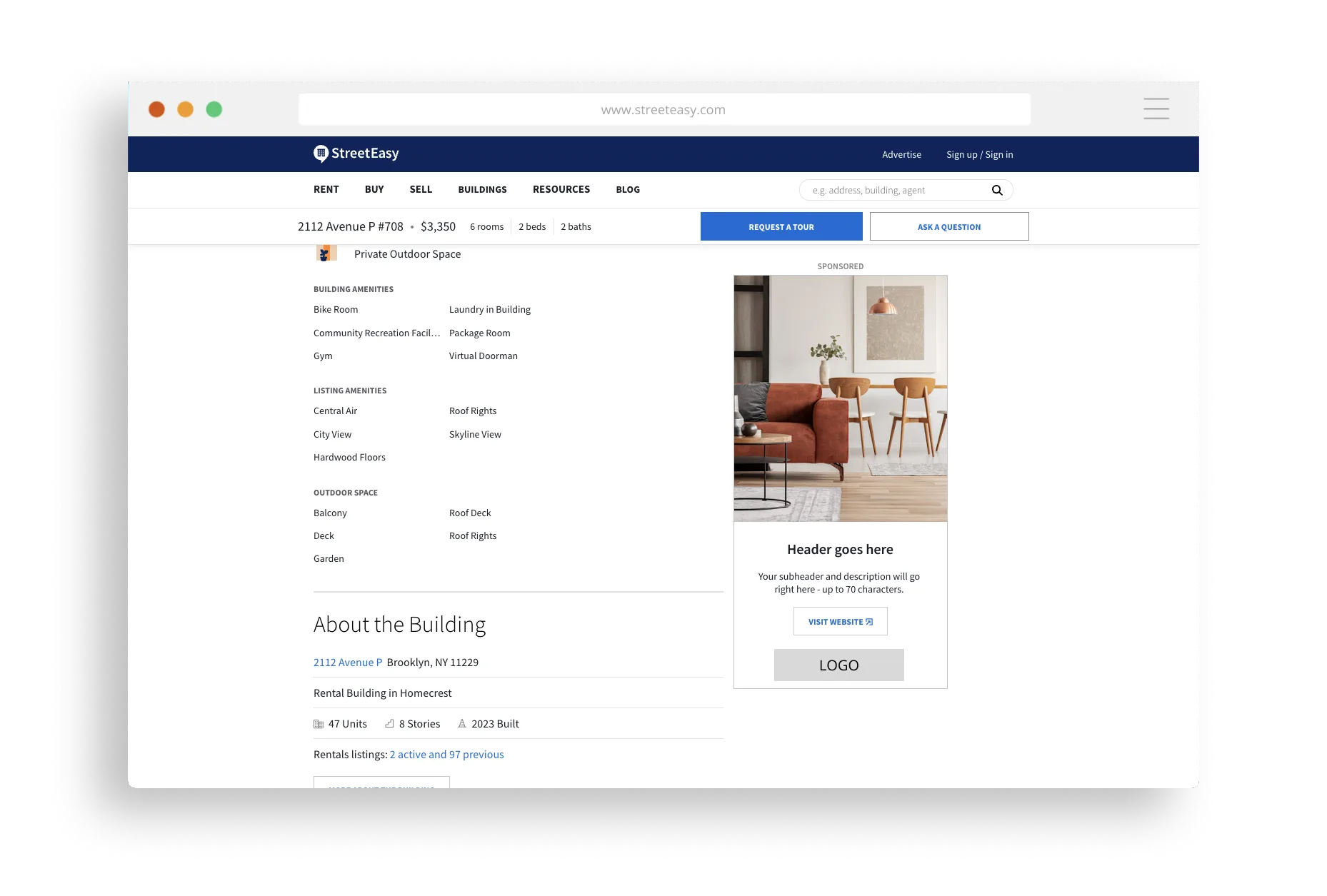1327x896 pixels.
Task: Click the Hardwood Floors amenity
Action: coord(349,457)
